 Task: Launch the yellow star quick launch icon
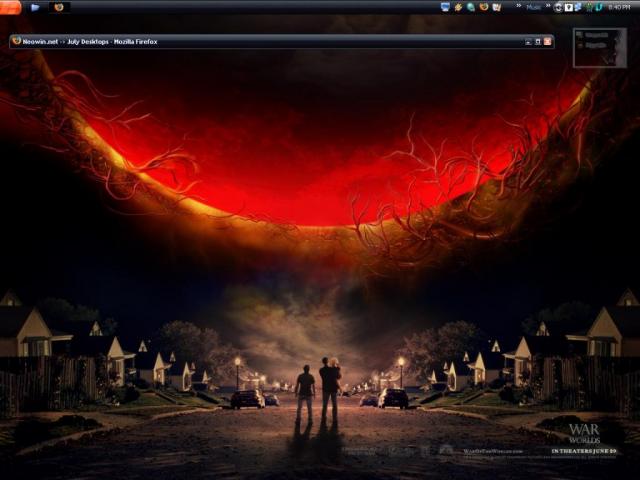pyautogui.click(x=458, y=7)
